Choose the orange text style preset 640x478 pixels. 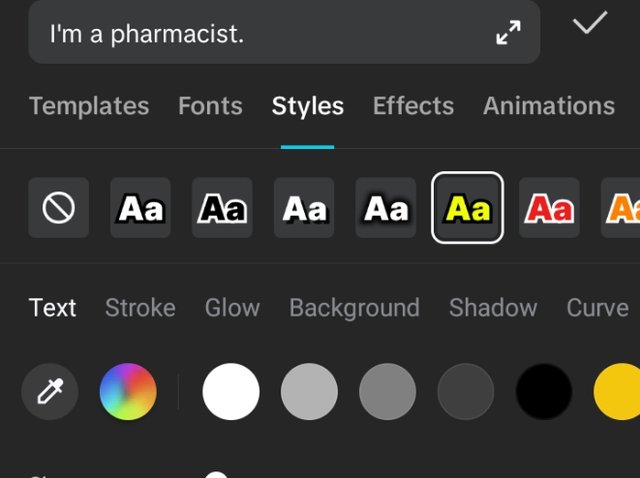point(620,208)
